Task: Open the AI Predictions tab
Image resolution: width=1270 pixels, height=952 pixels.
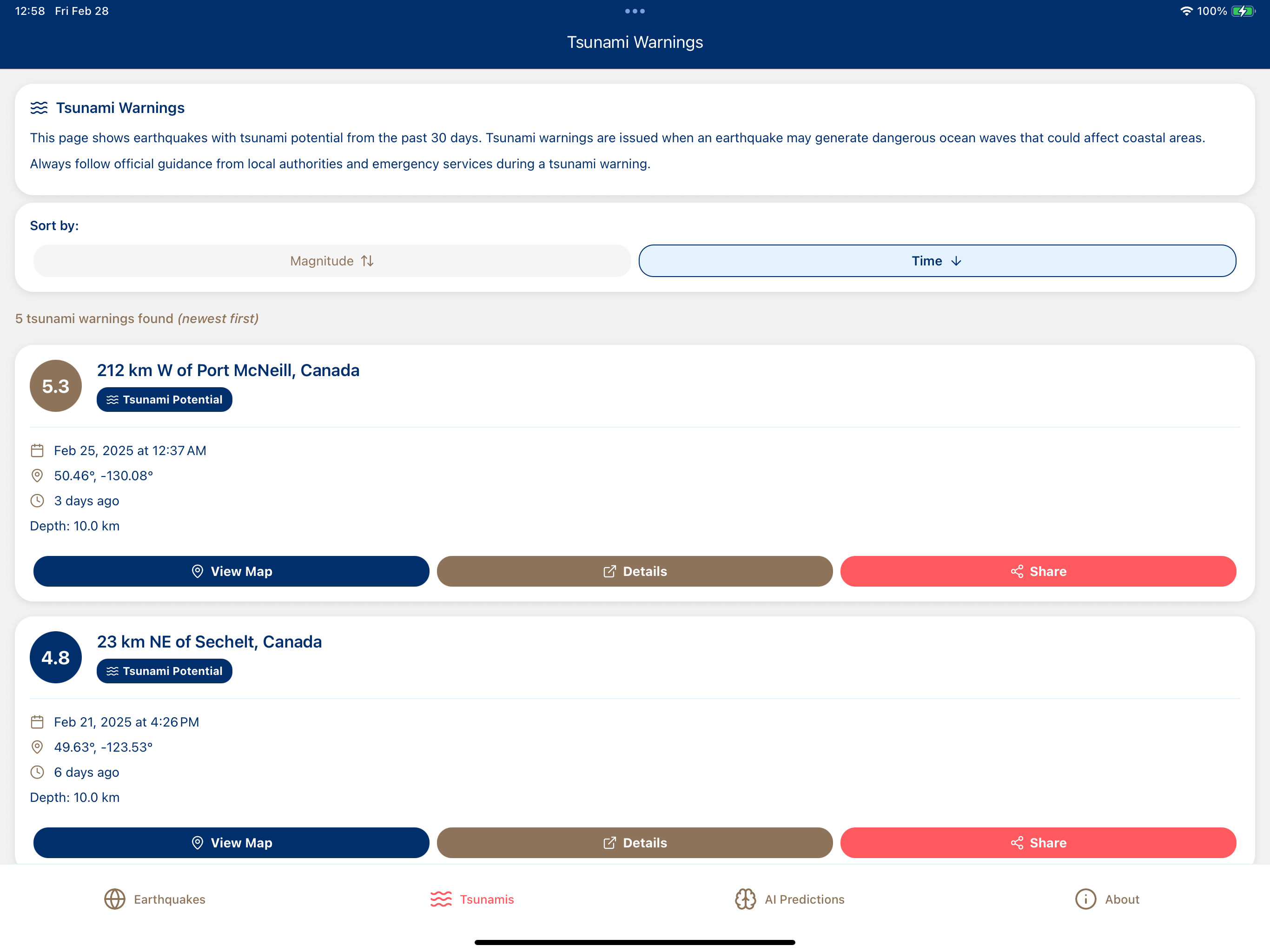Action: 789,899
